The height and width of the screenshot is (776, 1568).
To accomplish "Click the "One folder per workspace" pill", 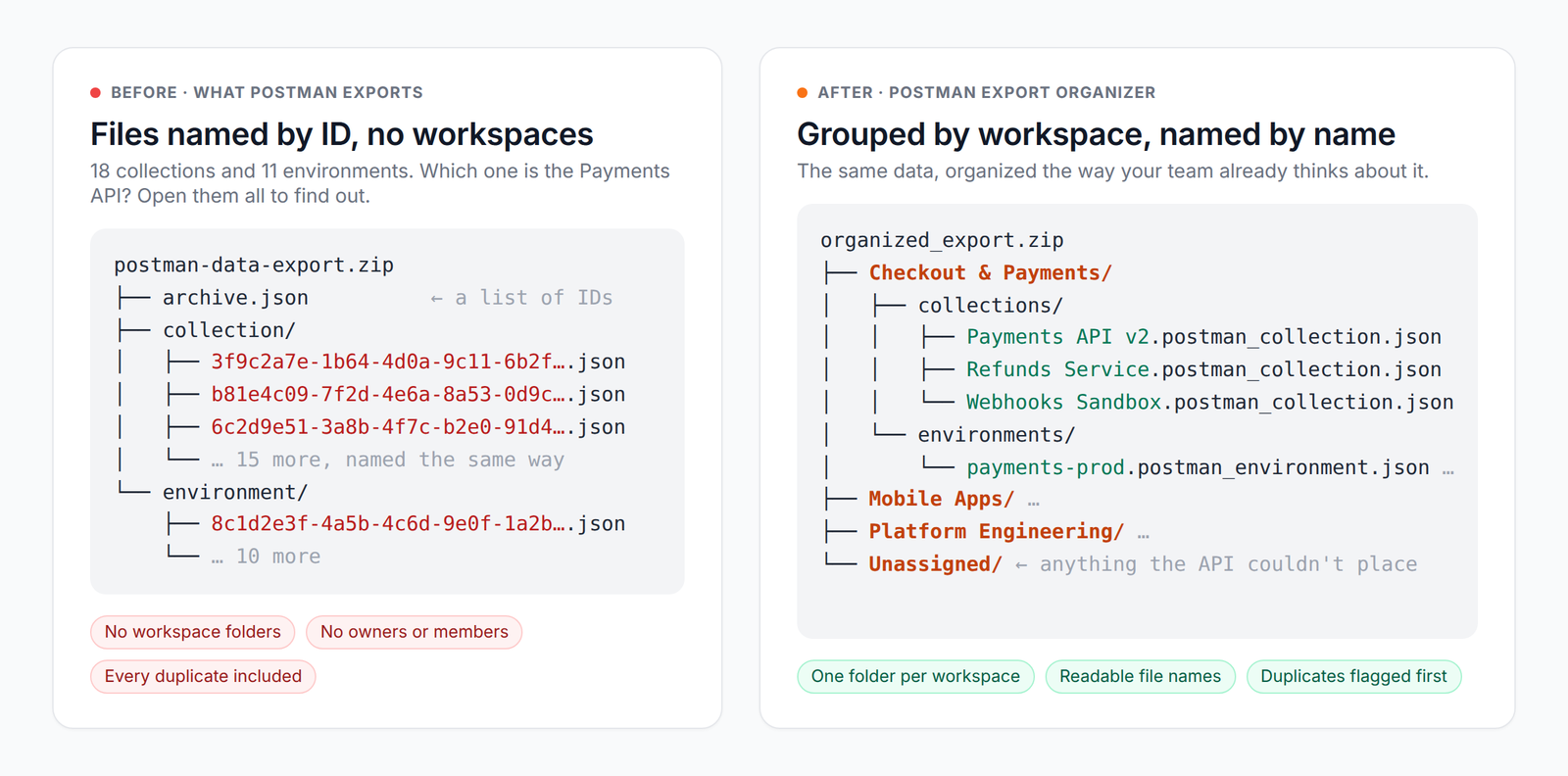I will click(x=915, y=676).
